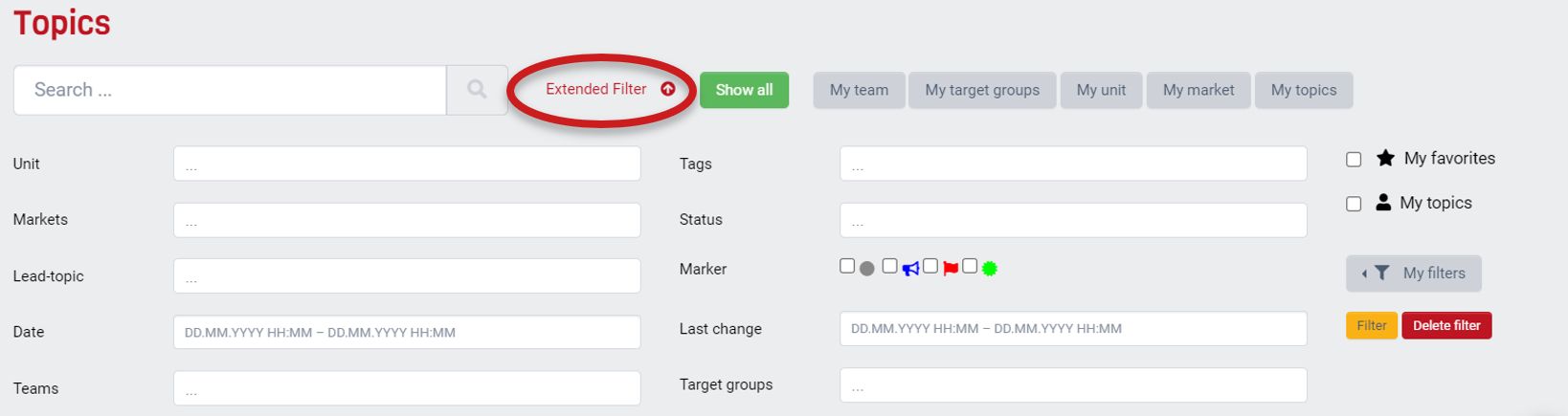Image resolution: width=1568 pixels, height=416 pixels.
Task: Check the My favorites checkbox
Action: [x=1354, y=160]
